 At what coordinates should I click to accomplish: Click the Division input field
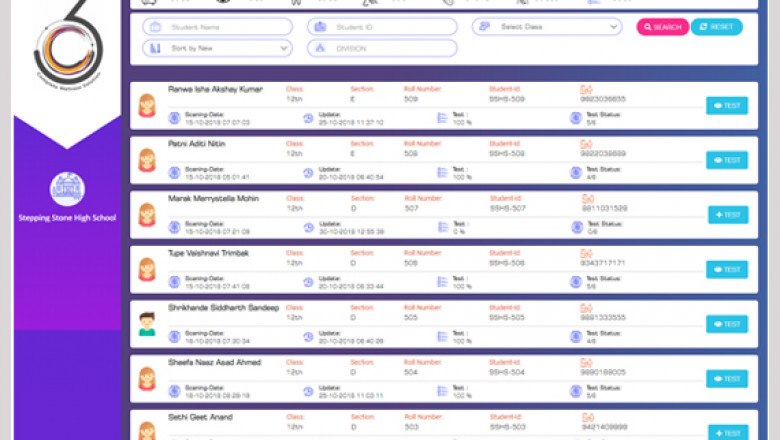(382, 48)
